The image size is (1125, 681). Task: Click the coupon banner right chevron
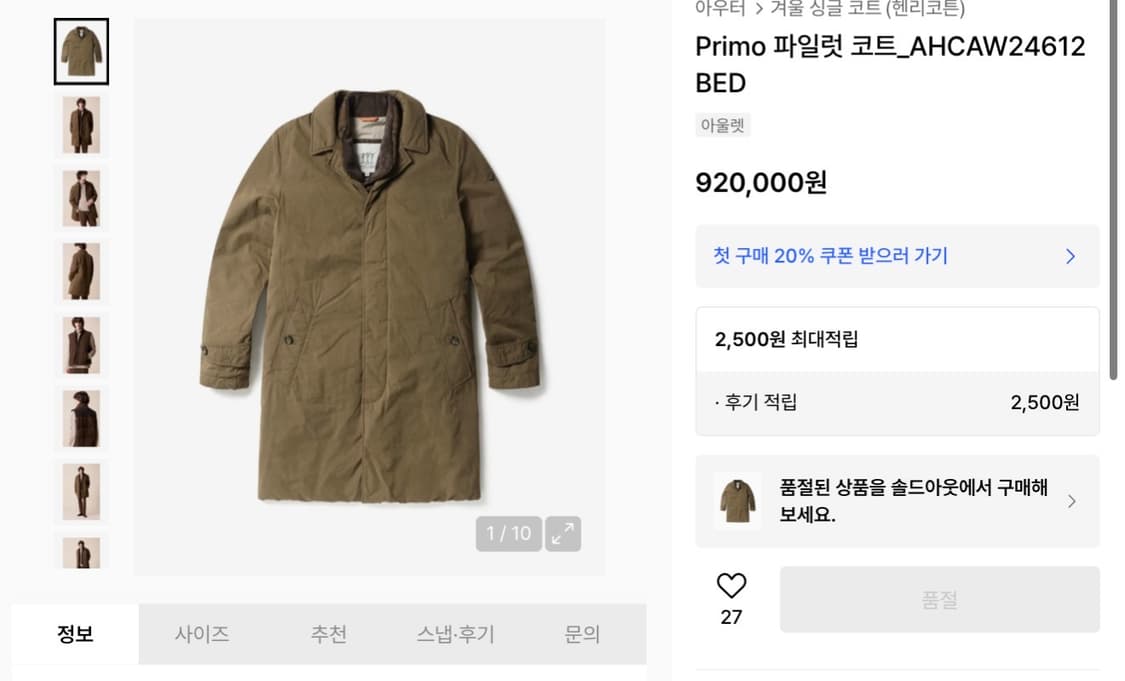click(x=1070, y=256)
